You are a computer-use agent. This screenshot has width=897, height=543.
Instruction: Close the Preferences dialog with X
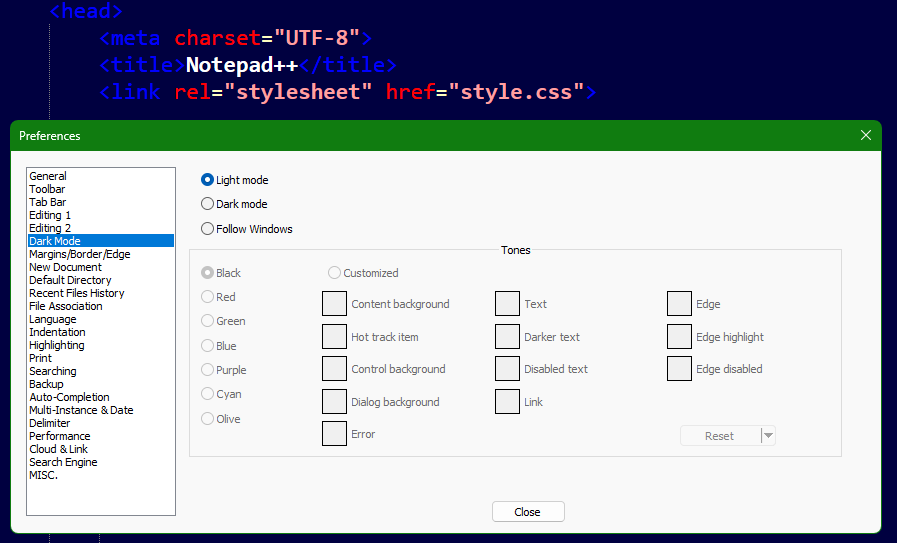point(866,135)
